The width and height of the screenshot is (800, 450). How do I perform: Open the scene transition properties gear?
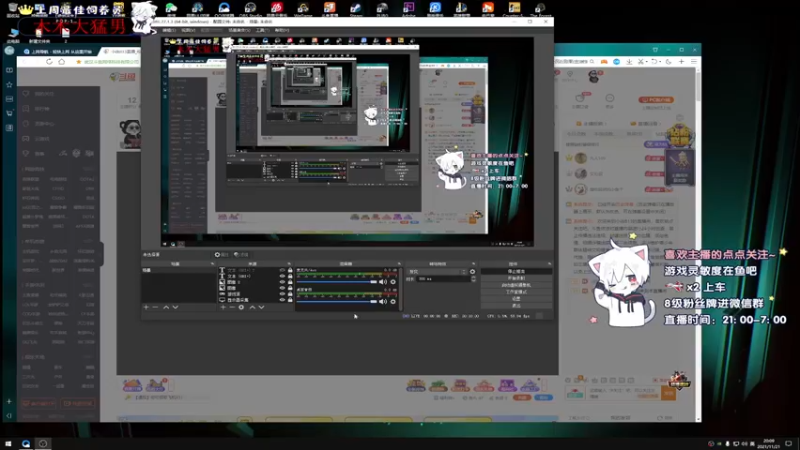[472, 271]
